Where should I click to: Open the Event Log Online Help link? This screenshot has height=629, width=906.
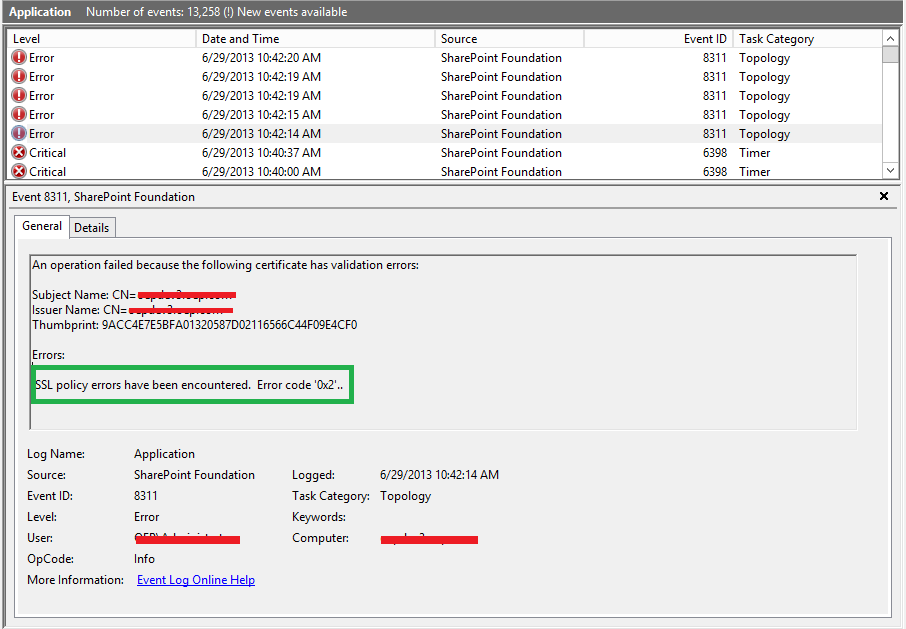[196, 580]
